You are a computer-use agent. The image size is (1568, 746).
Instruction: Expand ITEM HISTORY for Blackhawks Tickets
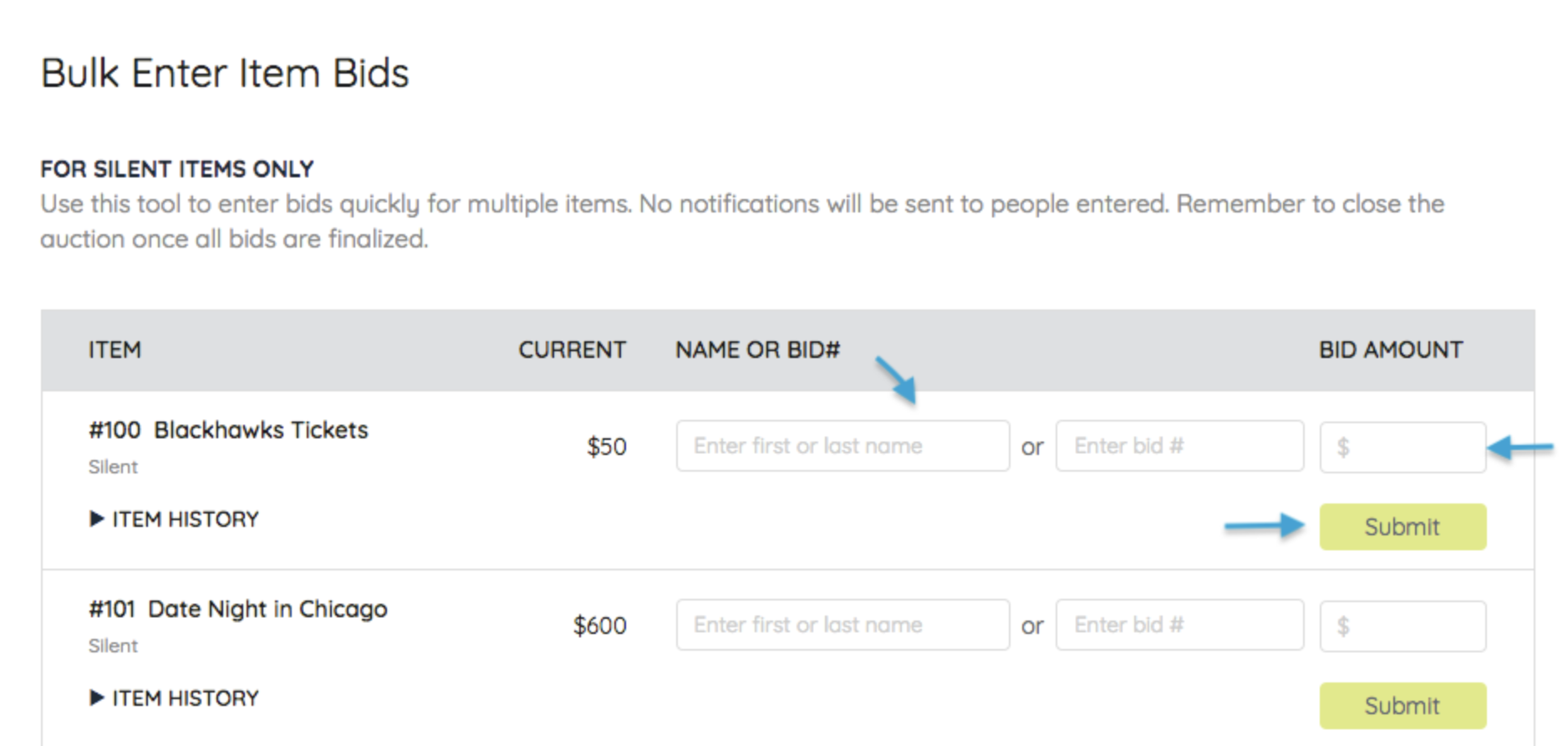[x=185, y=519]
